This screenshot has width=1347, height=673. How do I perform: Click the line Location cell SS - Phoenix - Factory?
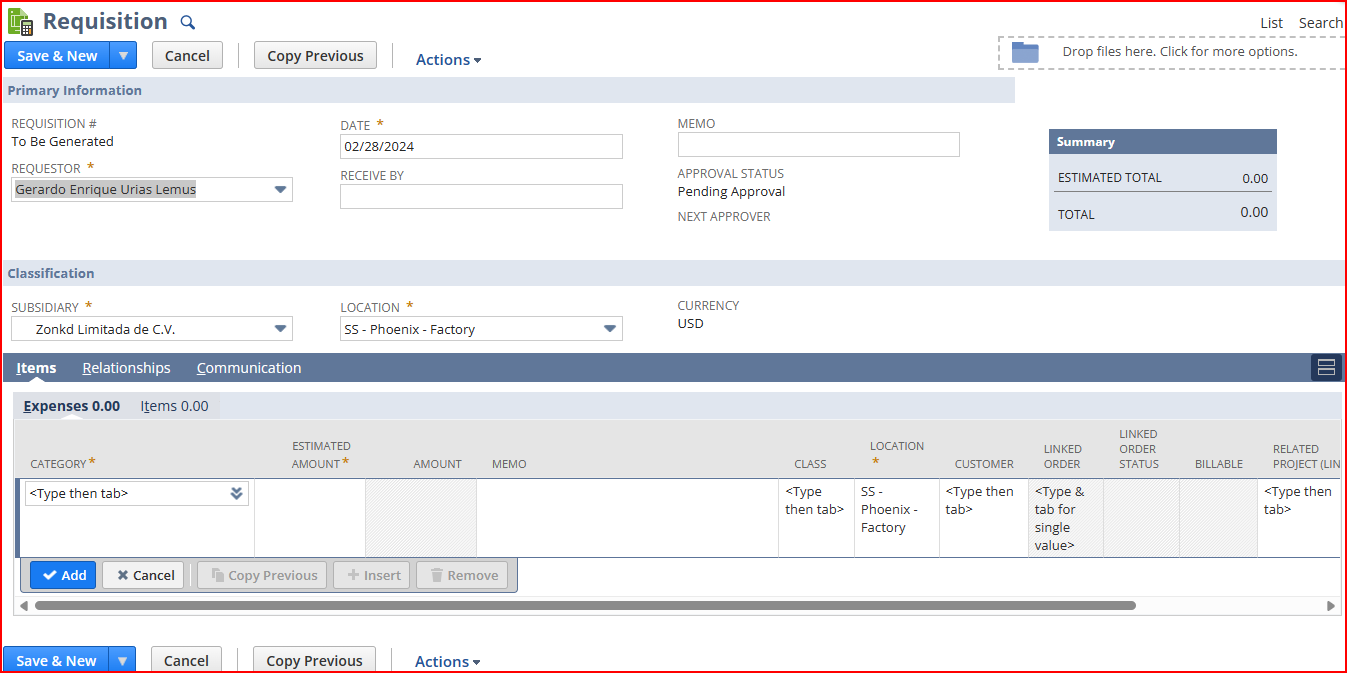coord(897,518)
